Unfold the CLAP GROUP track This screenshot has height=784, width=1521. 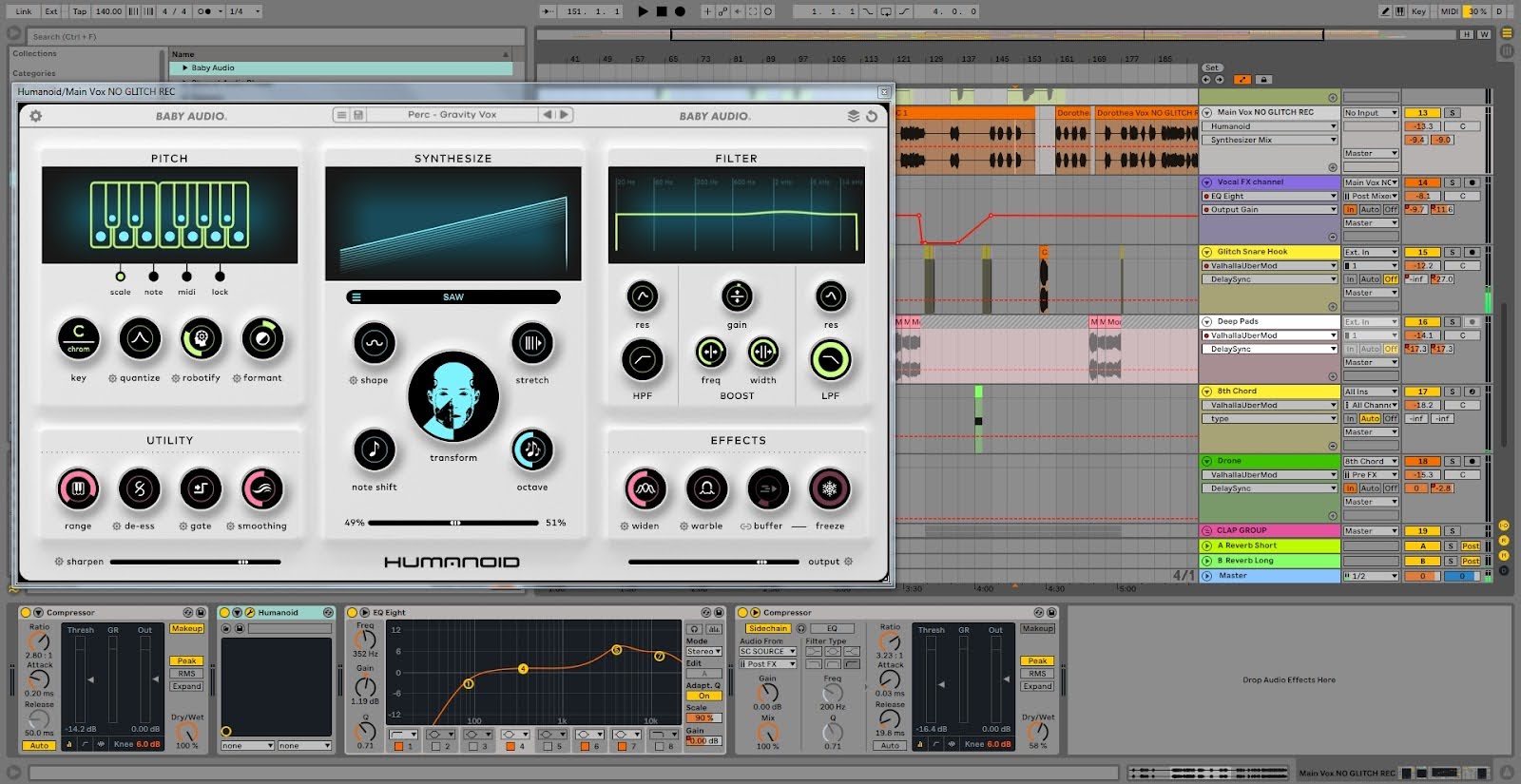point(1207,530)
